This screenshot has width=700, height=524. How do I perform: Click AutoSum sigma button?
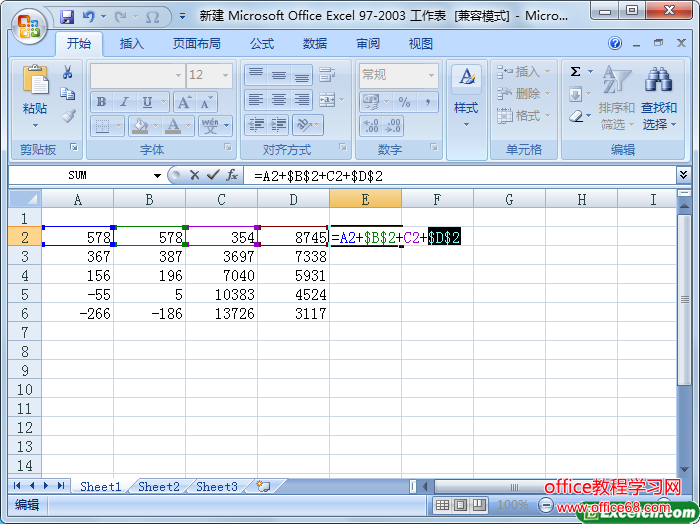coord(575,71)
